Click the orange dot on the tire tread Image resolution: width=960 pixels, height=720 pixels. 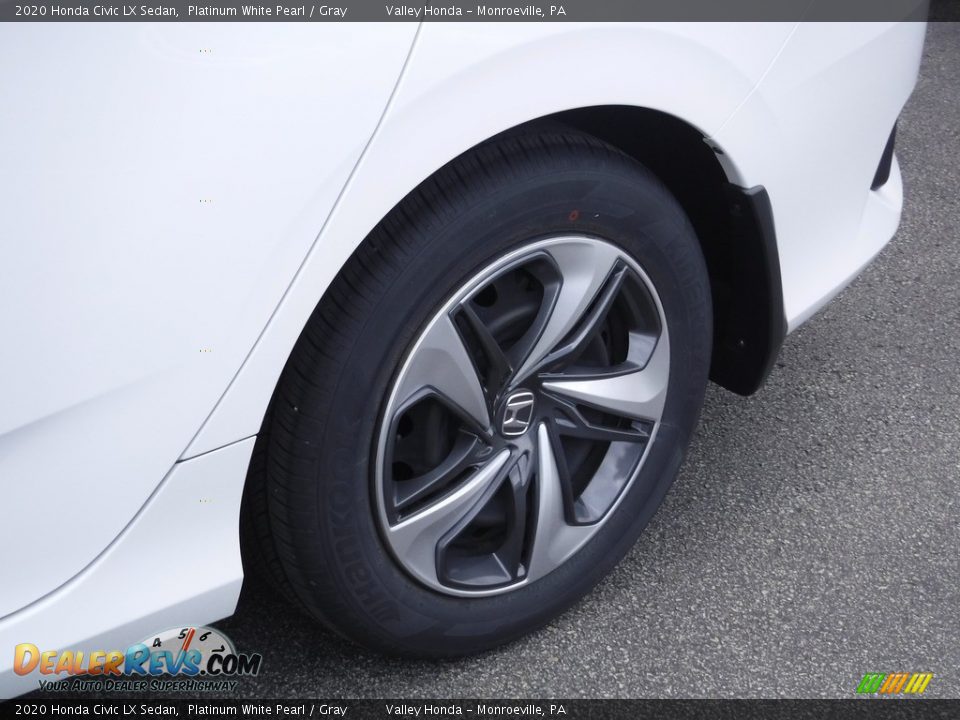point(573,215)
